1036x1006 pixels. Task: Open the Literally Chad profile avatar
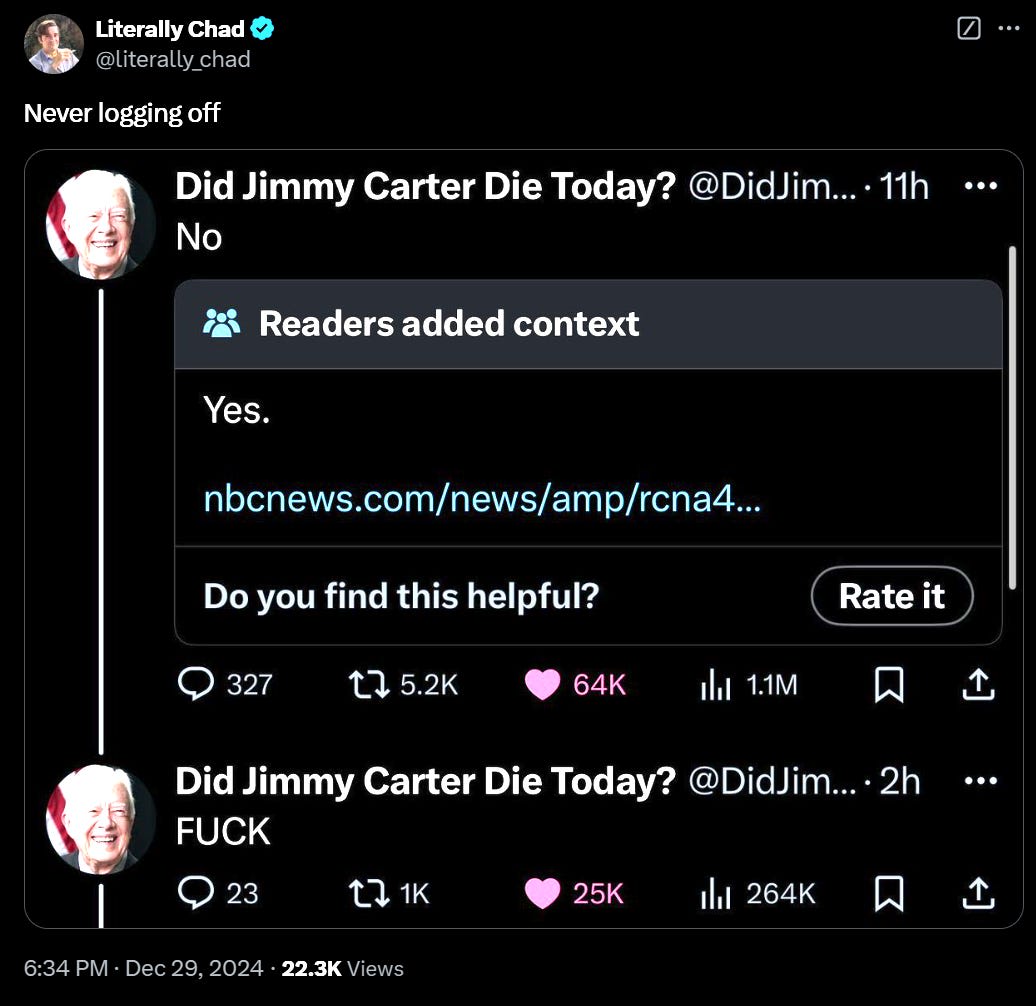pos(54,44)
